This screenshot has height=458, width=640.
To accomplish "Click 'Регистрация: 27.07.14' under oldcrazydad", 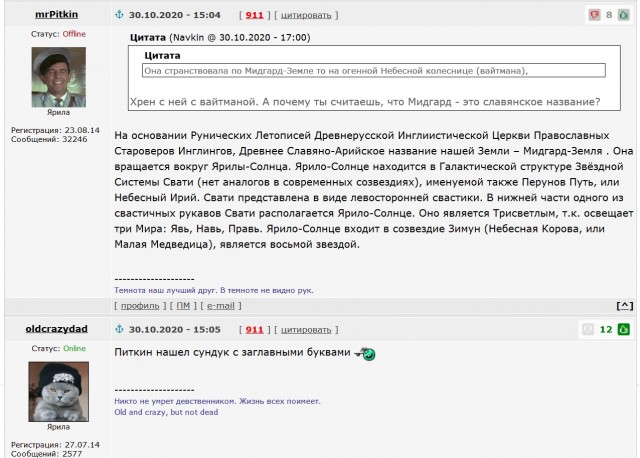I will pos(55,445).
